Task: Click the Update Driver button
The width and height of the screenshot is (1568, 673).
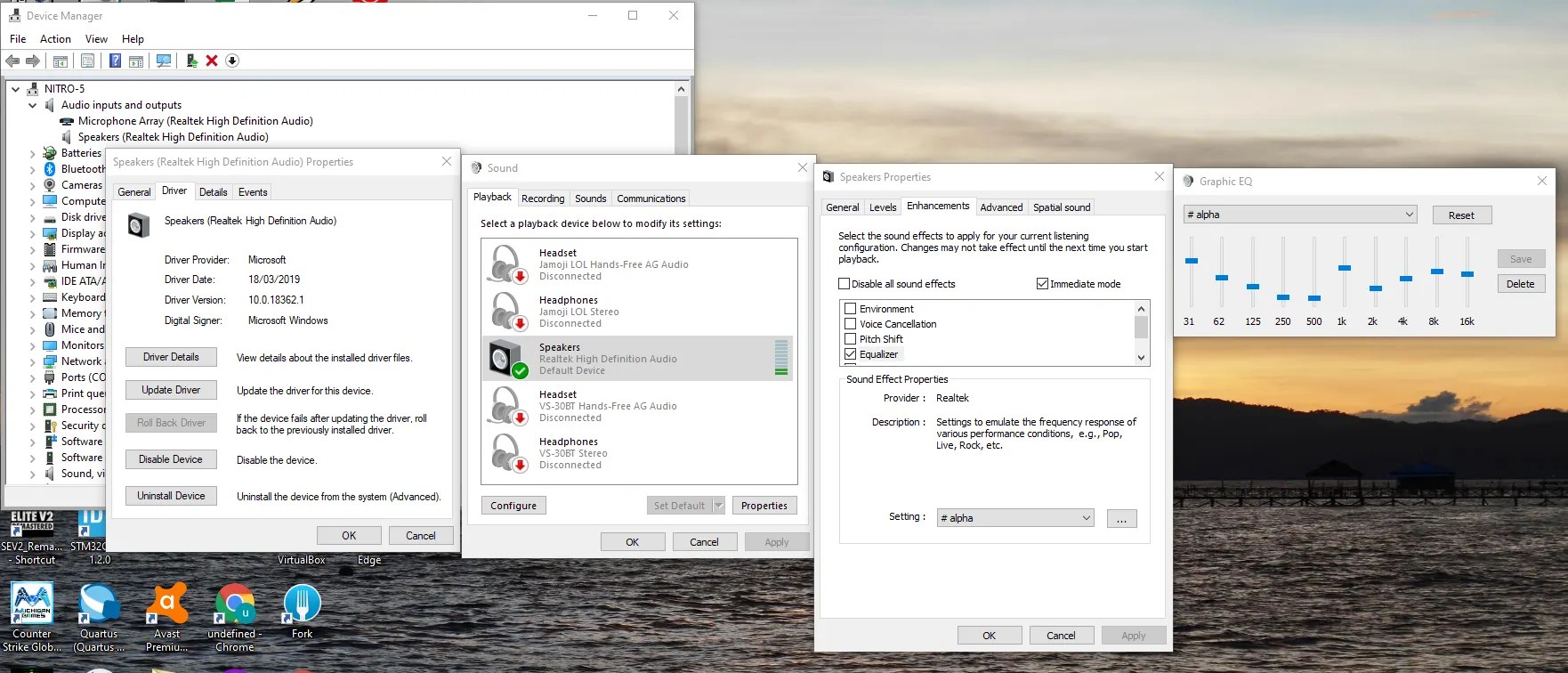Action: tap(171, 390)
